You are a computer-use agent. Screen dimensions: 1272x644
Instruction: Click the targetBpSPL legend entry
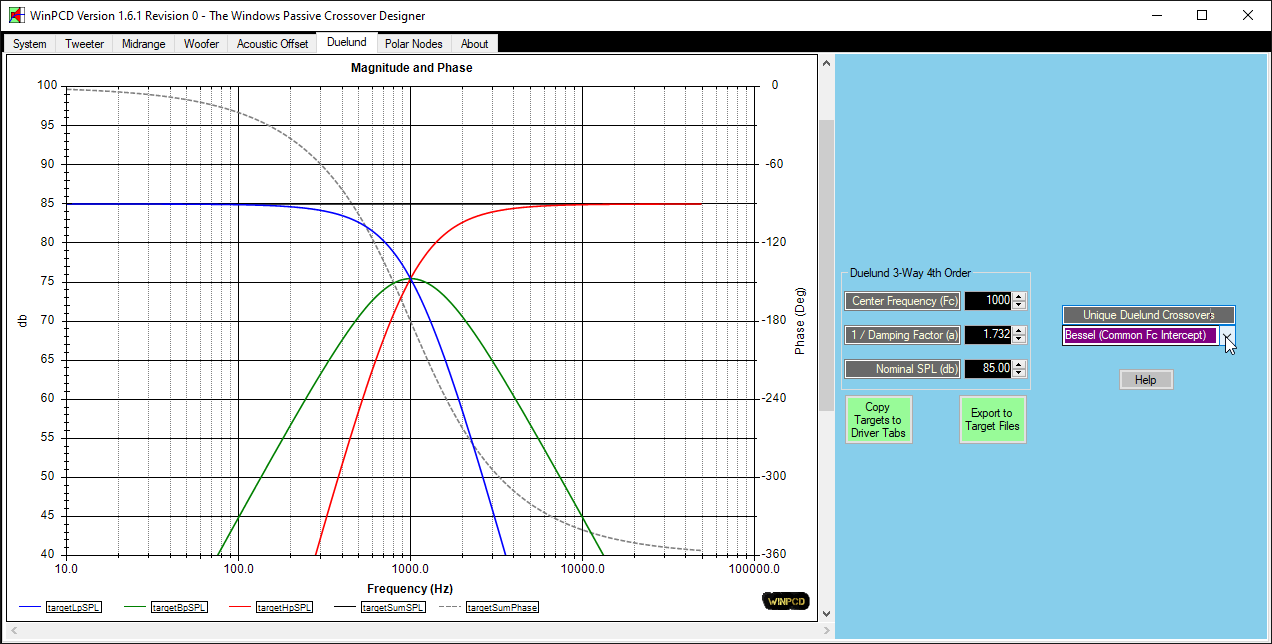click(x=179, y=607)
